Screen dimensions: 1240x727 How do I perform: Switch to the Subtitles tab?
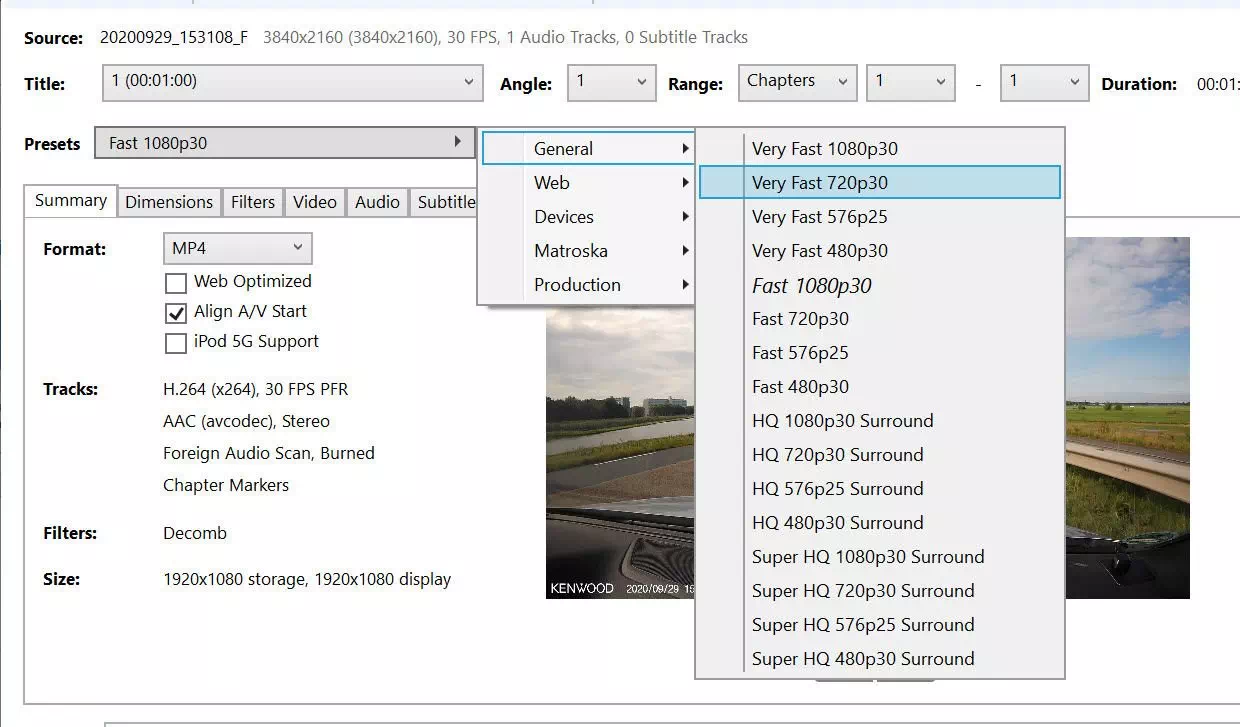click(445, 202)
